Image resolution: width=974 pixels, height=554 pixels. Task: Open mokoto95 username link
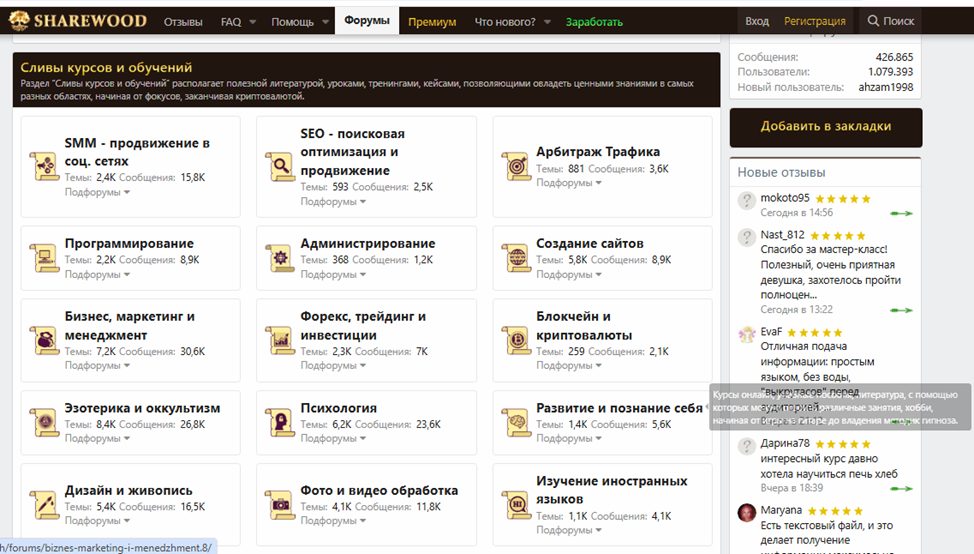(785, 198)
